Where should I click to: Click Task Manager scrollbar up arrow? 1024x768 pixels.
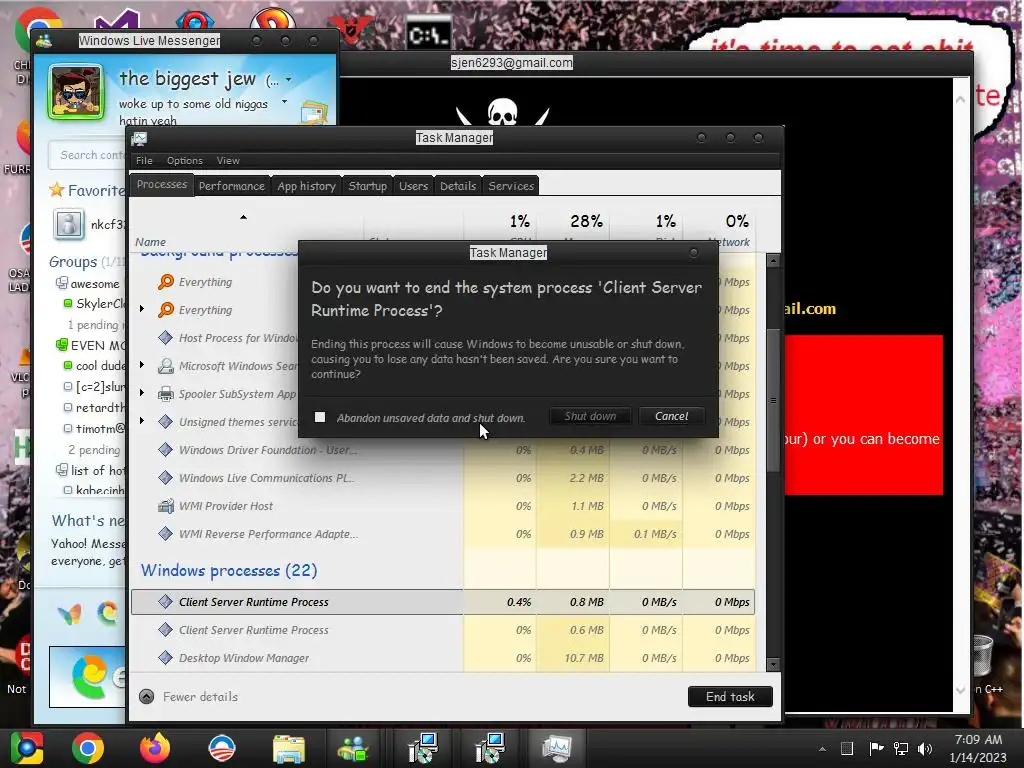click(x=773, y=261)
